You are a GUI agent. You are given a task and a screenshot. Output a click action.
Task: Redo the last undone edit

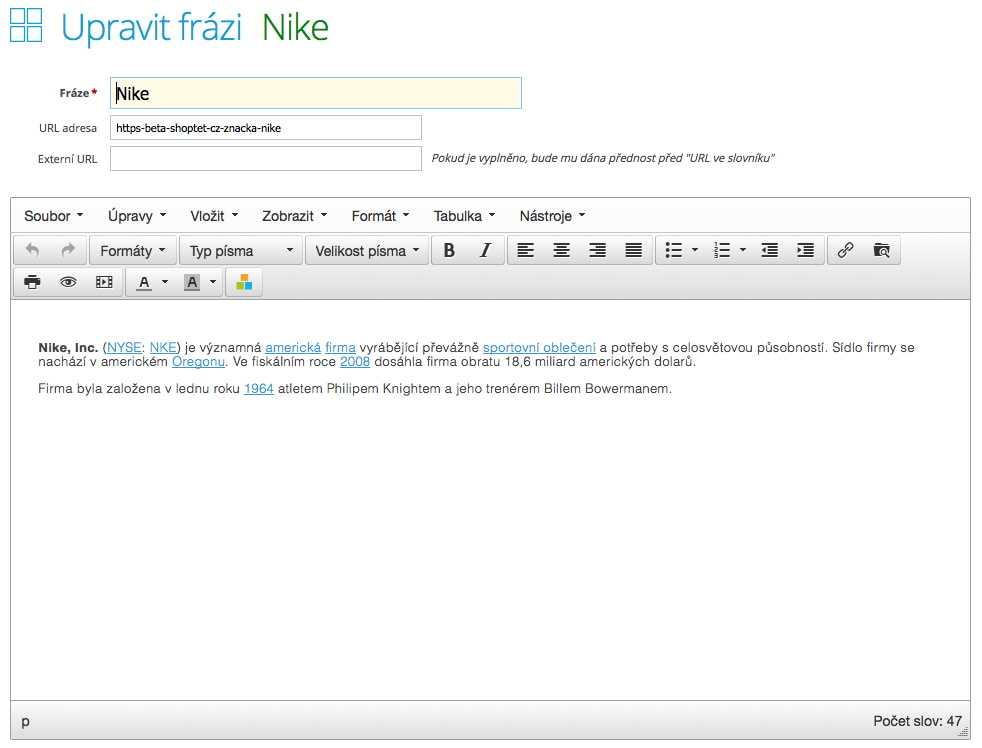tap(68, 251)
